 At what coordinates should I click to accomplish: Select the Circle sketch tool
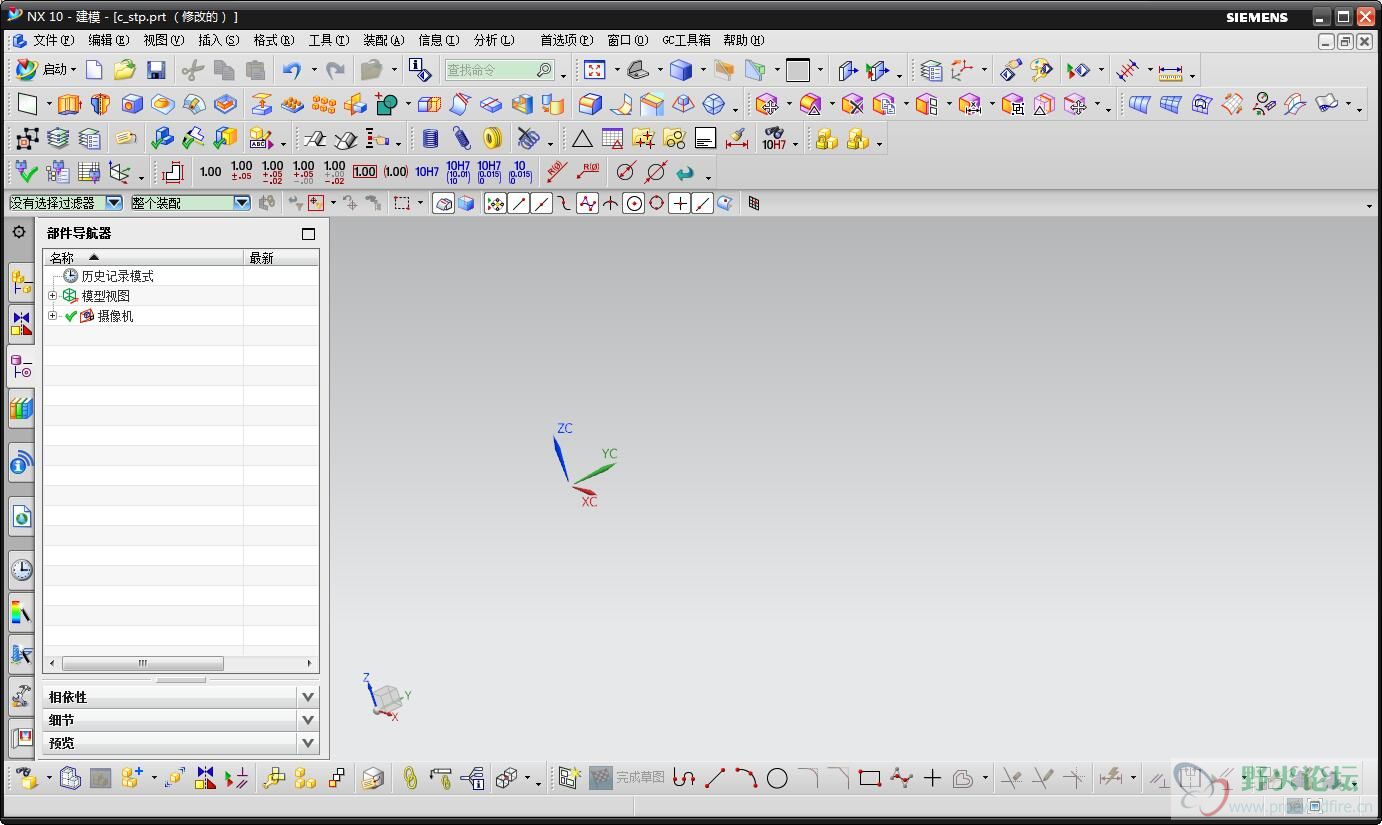tap(777, 778)
